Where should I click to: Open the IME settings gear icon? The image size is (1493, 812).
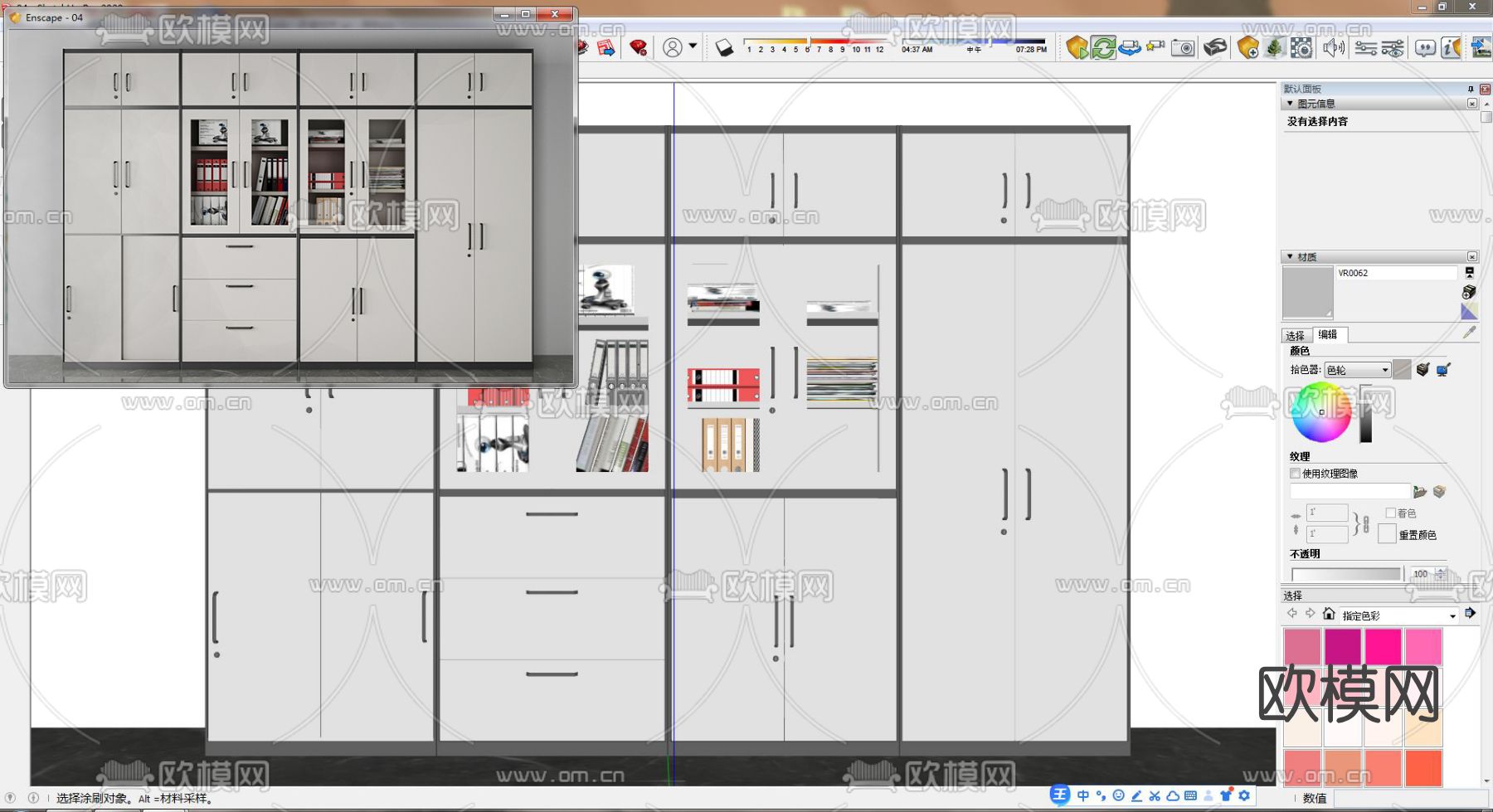tap(1244, 795)
